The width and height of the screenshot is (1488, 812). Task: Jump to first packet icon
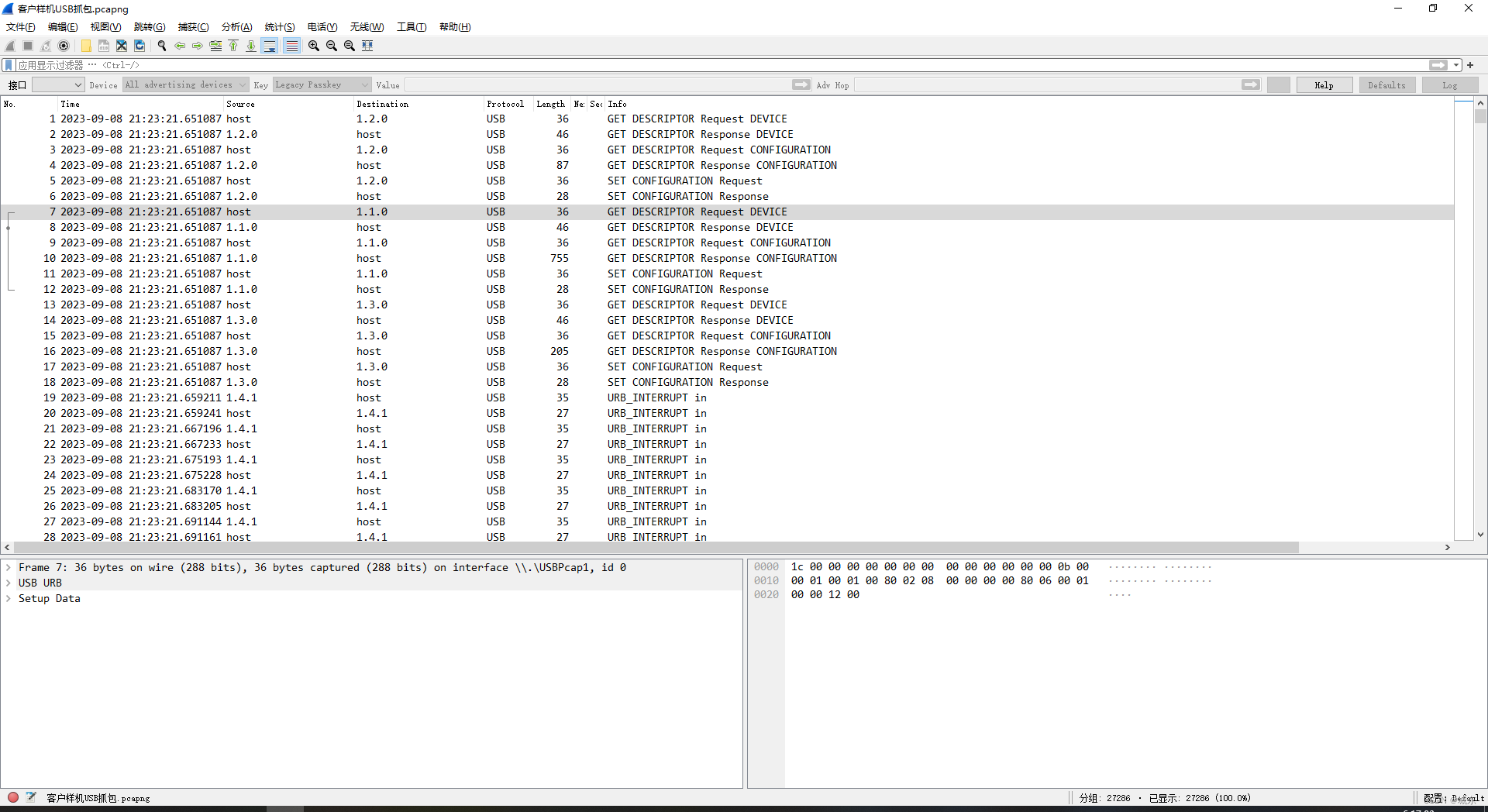click(x=233, y=46)
